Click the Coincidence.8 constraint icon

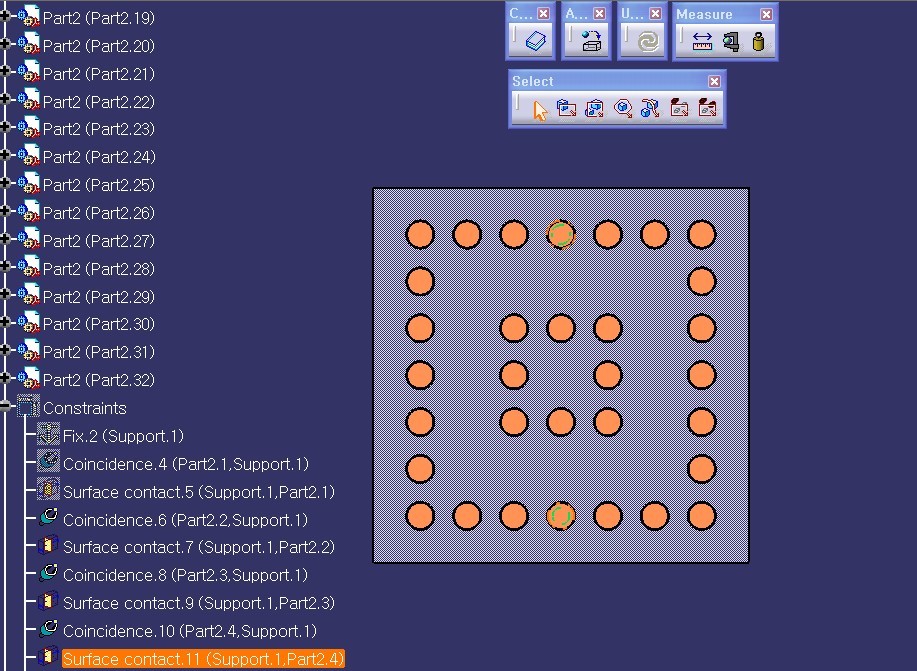pos(48,573)
